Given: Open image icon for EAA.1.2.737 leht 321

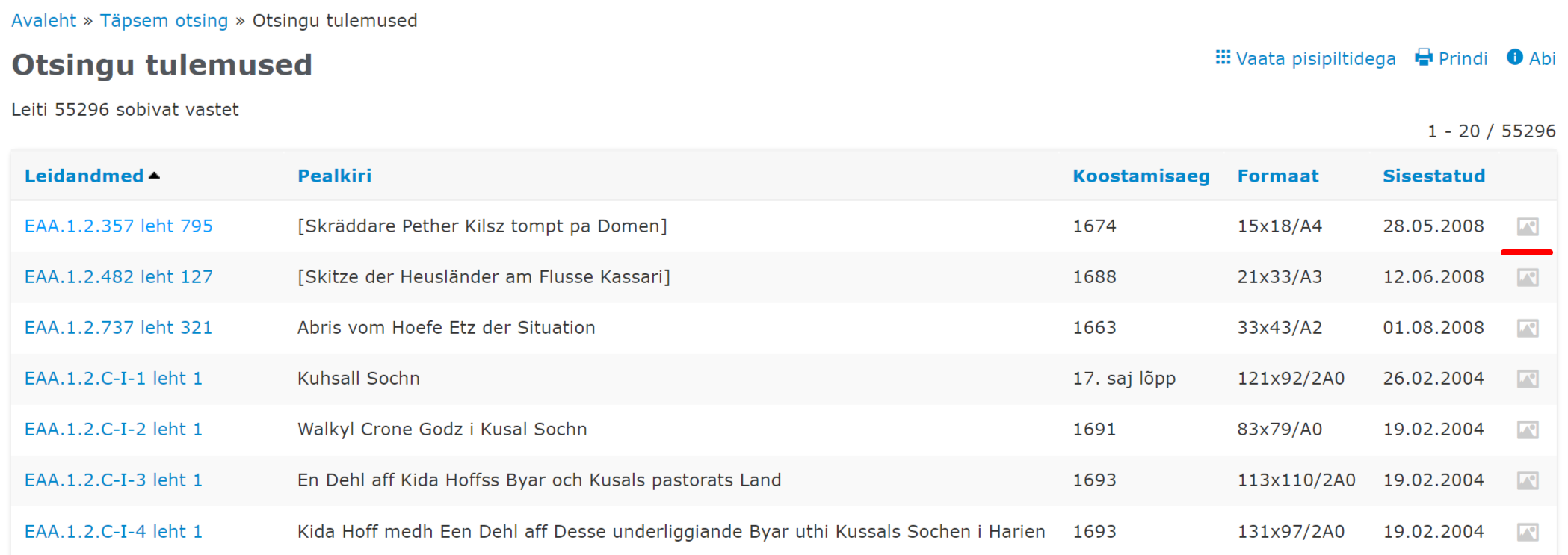Looking at the screenshot, I should (x=1527, y=328).
